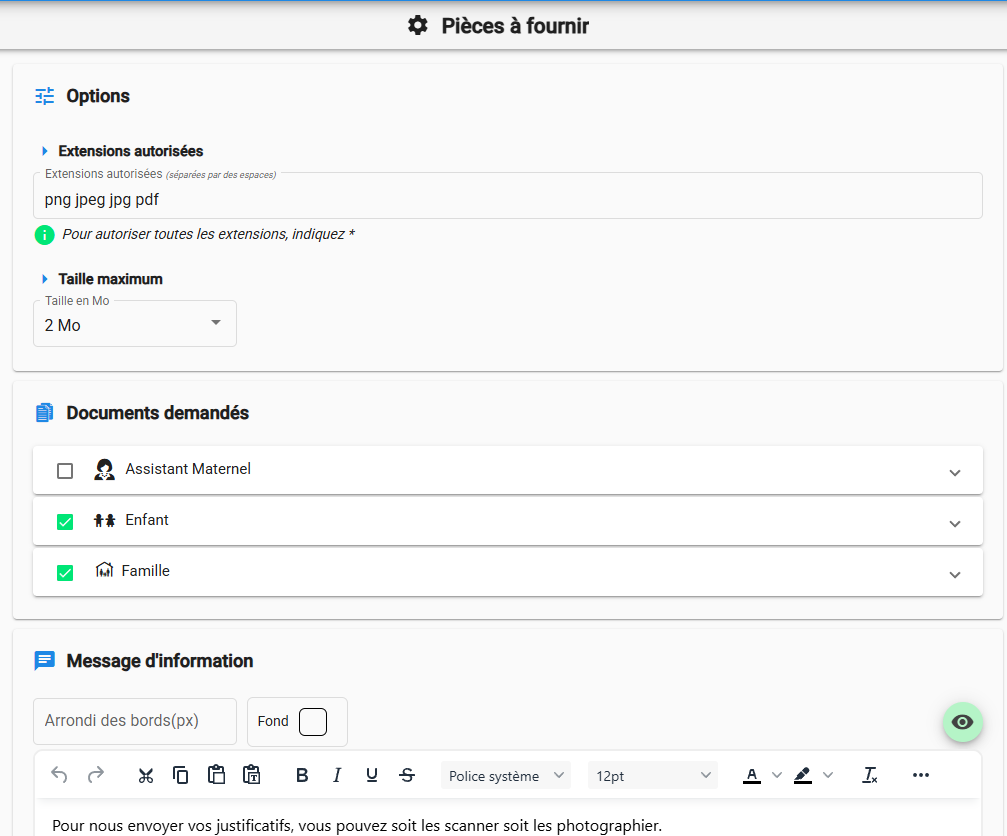Image resolution: width=1007 pixels, height=836 pixels.
Task: Uncheck the Enfant checkbox
Action: click(65, 522)
